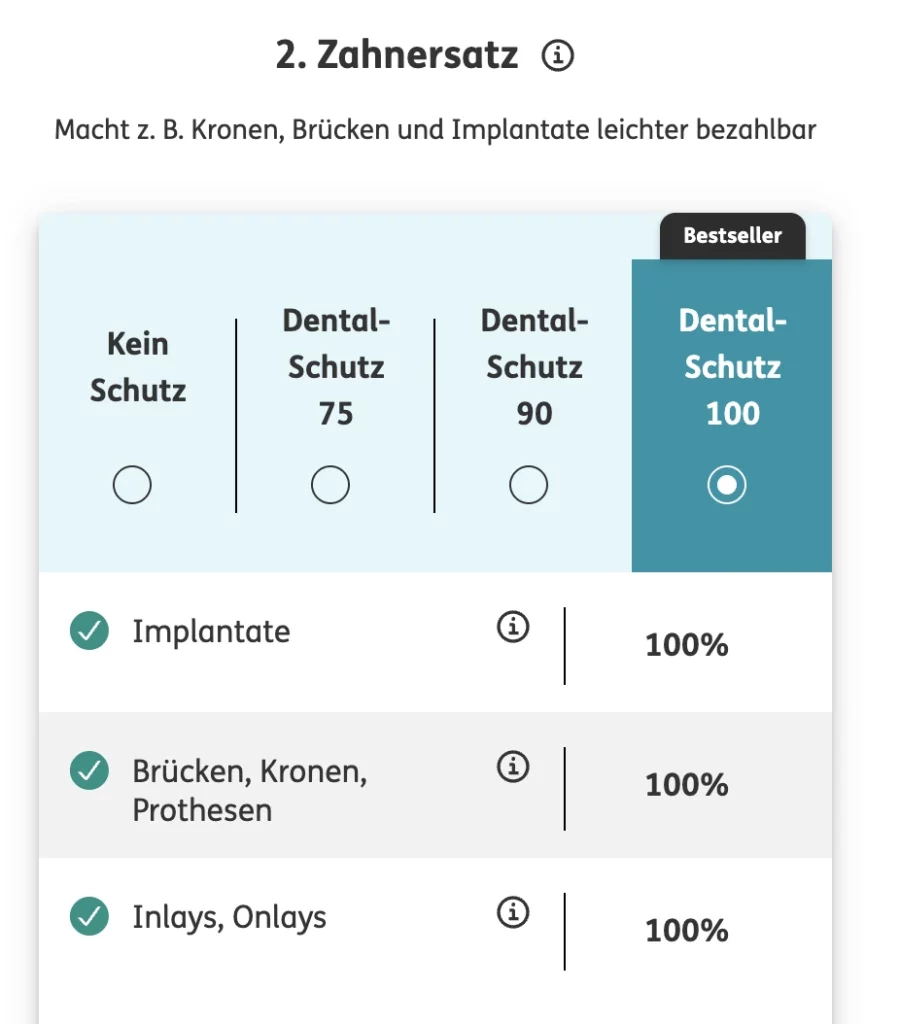This screenshot has width=900, height=1024.
Task: Choose the Dental-Schutz 90 radio option
Action: tap(528, 485)
